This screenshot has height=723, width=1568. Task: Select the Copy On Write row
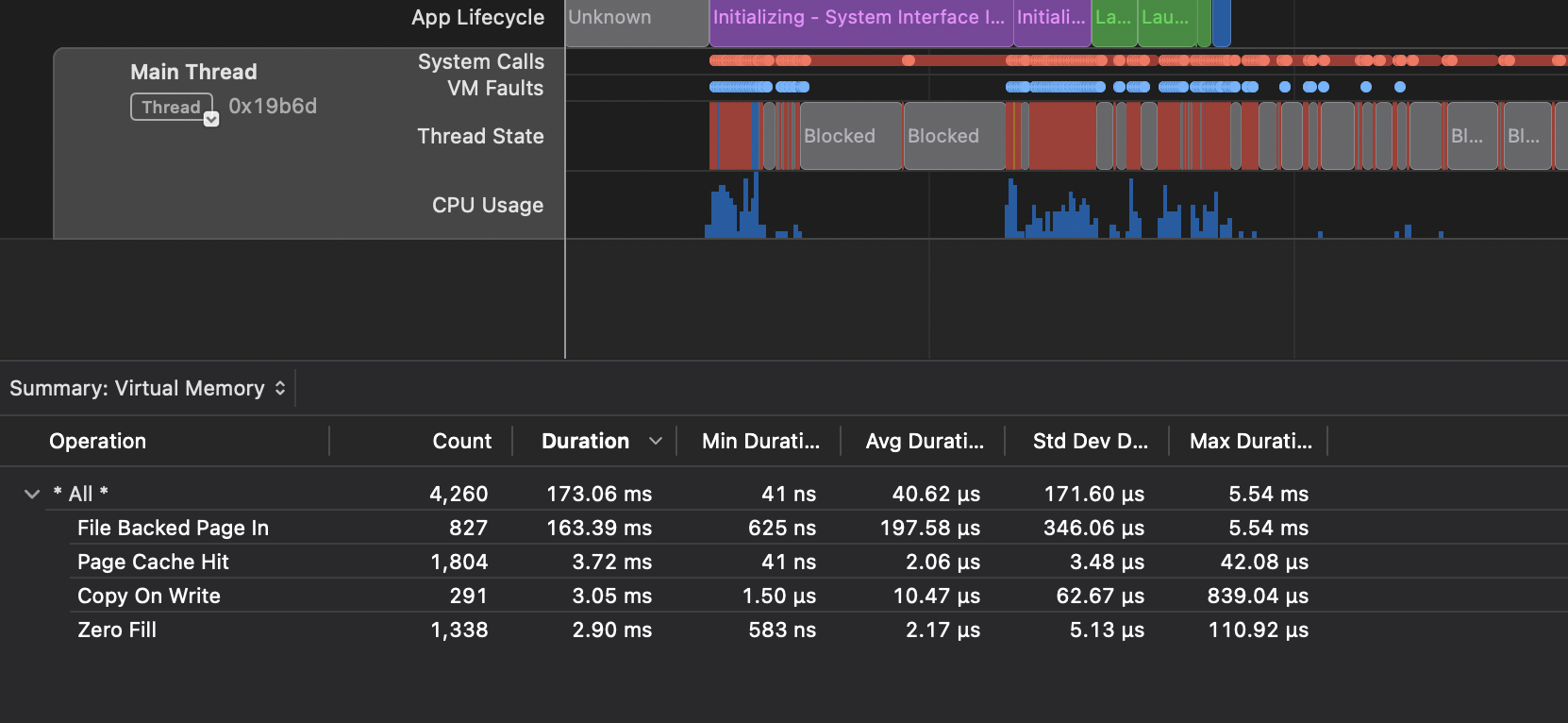coord(149,596)
